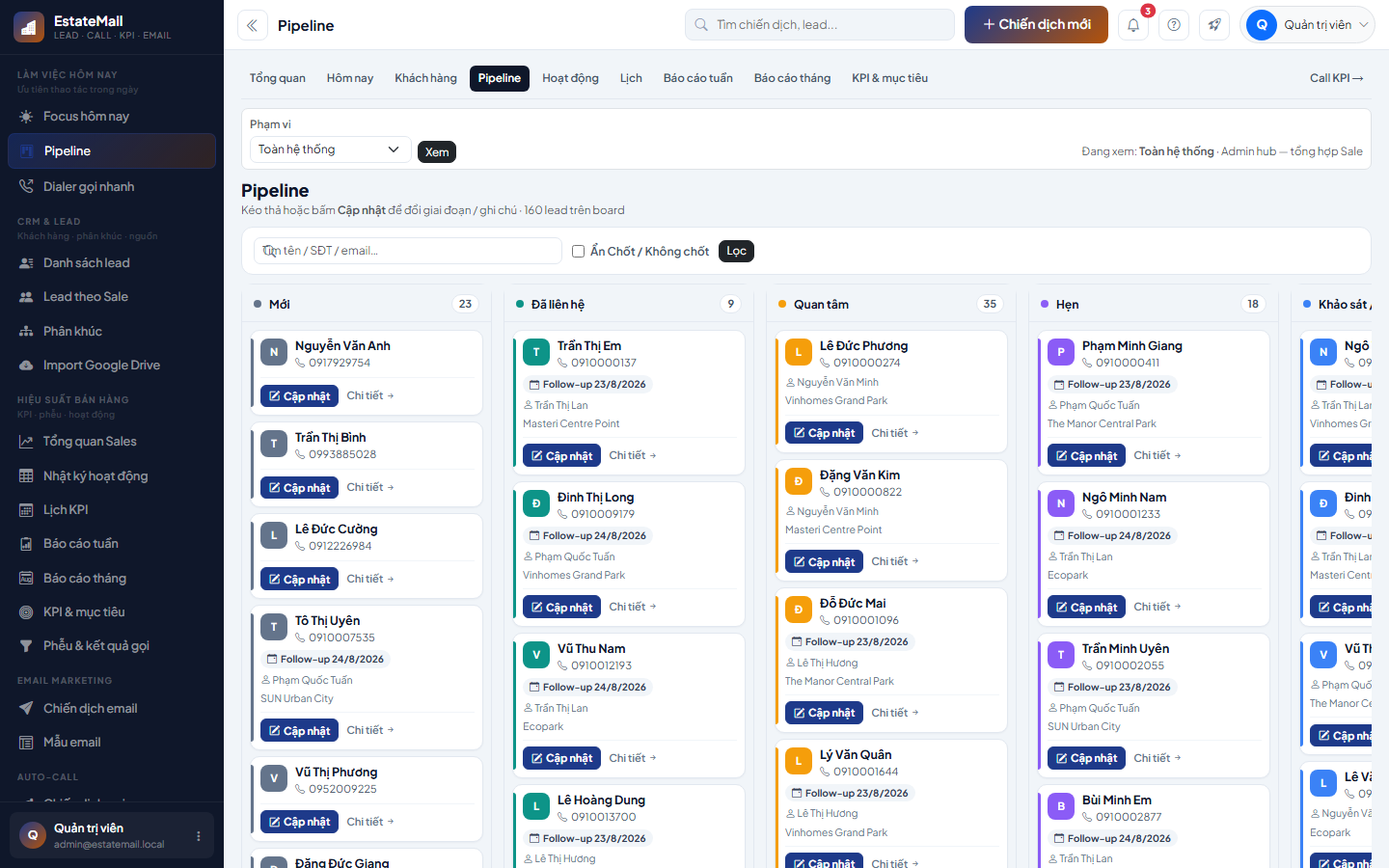The height and width of the screenshot is (868, 1389).
Task: Open Lead theo Sale icon
Action: [26, 297]
